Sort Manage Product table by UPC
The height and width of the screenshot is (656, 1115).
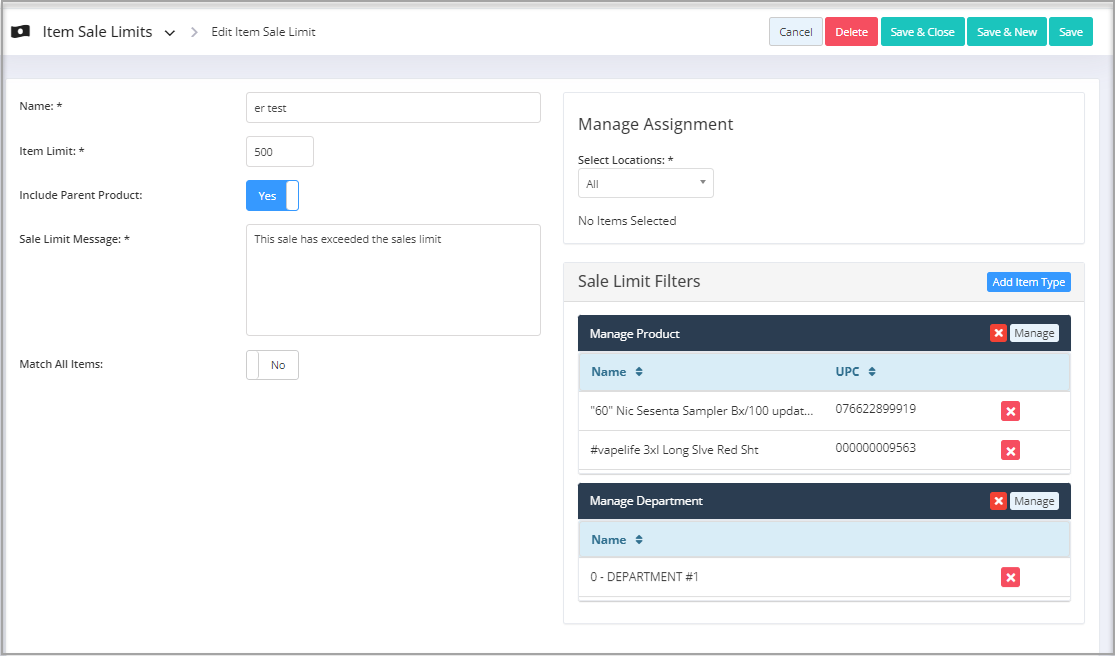click(855, 372)
